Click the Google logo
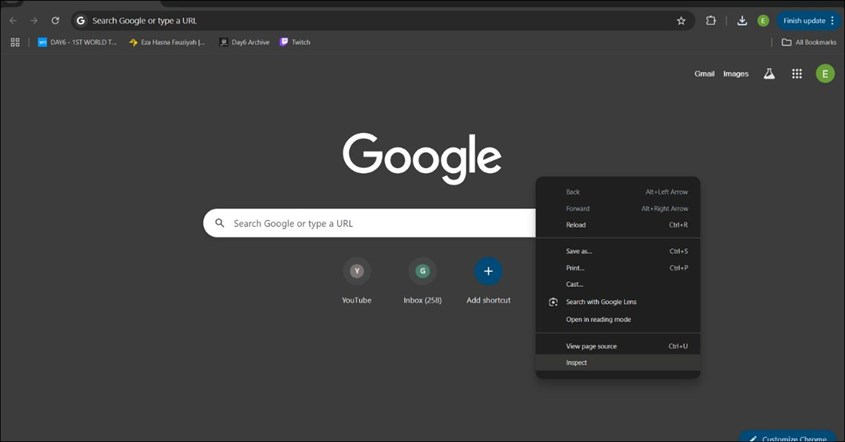Screen dimensions: 845x442 tap(422, 158)
